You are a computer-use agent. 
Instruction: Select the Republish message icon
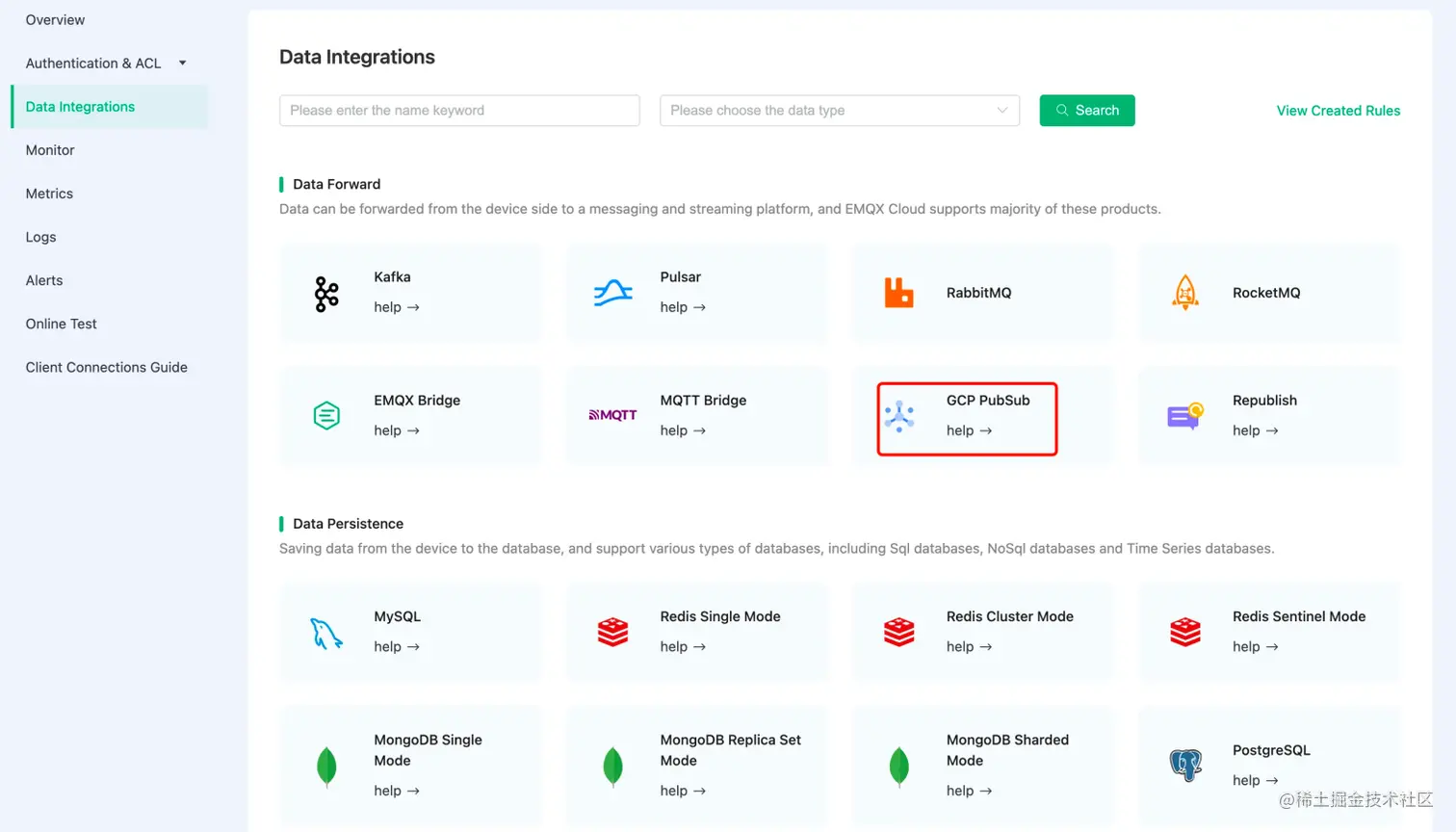tap(1185, 416)
